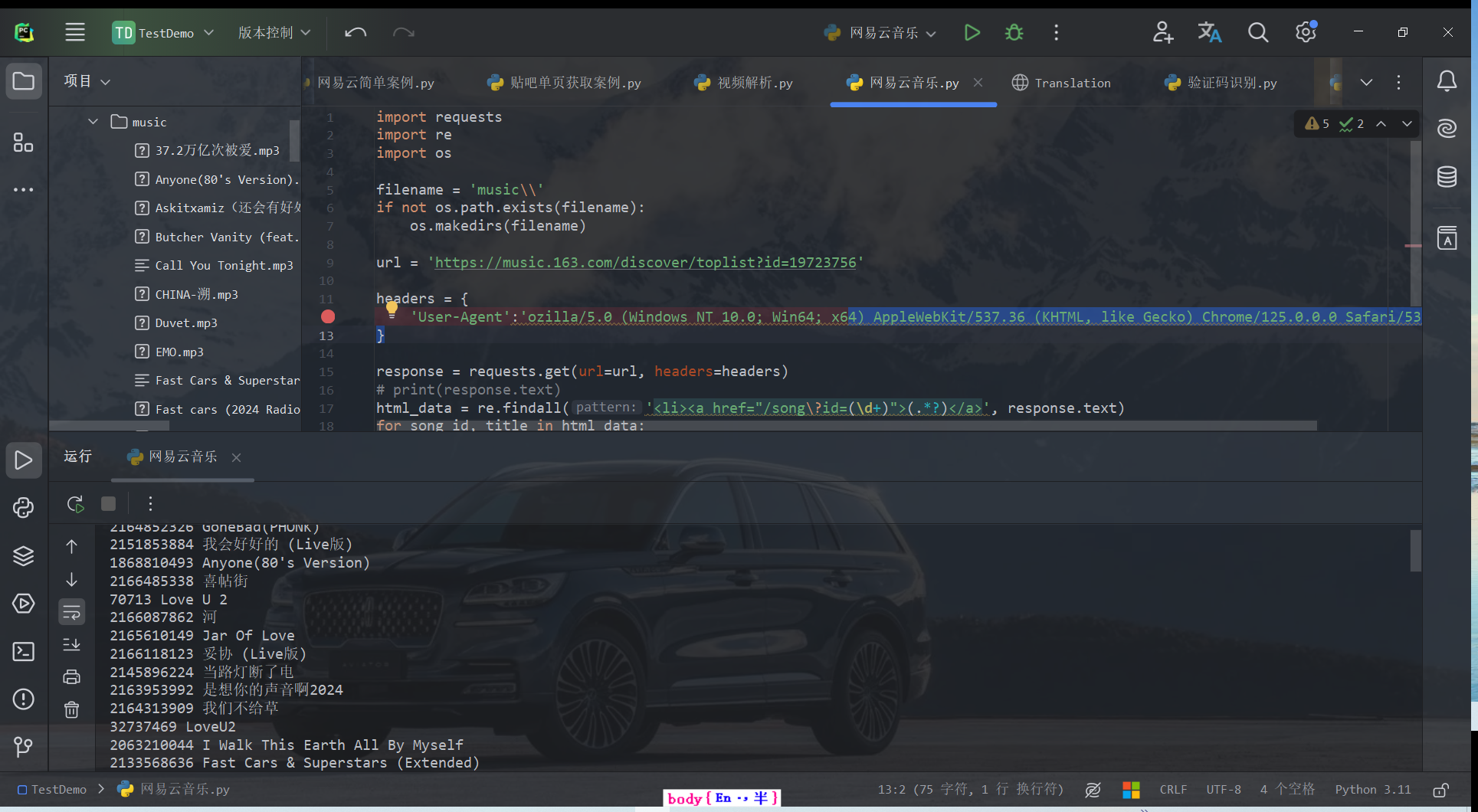Change Python 3.11 interpreter
The height and width of the screenshot is (812, 1478).
coord(1373,790)
